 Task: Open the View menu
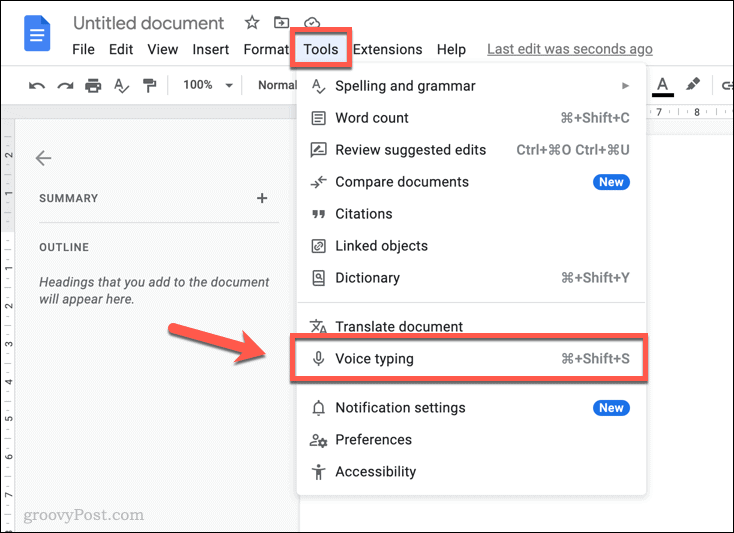(x=162, y=49)
